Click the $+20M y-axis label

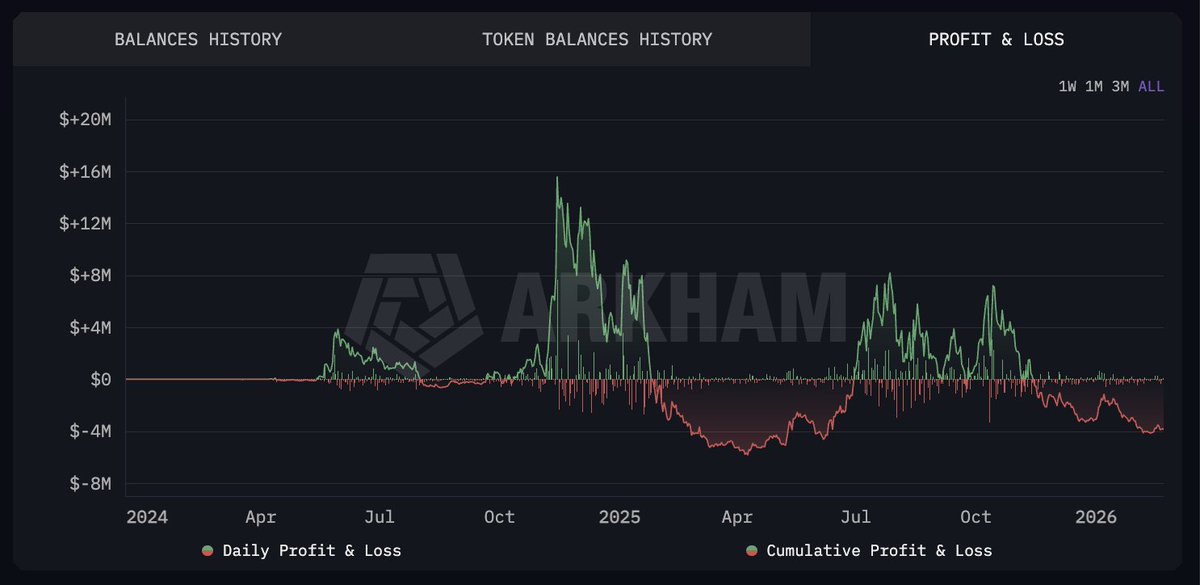click(84, 120)
